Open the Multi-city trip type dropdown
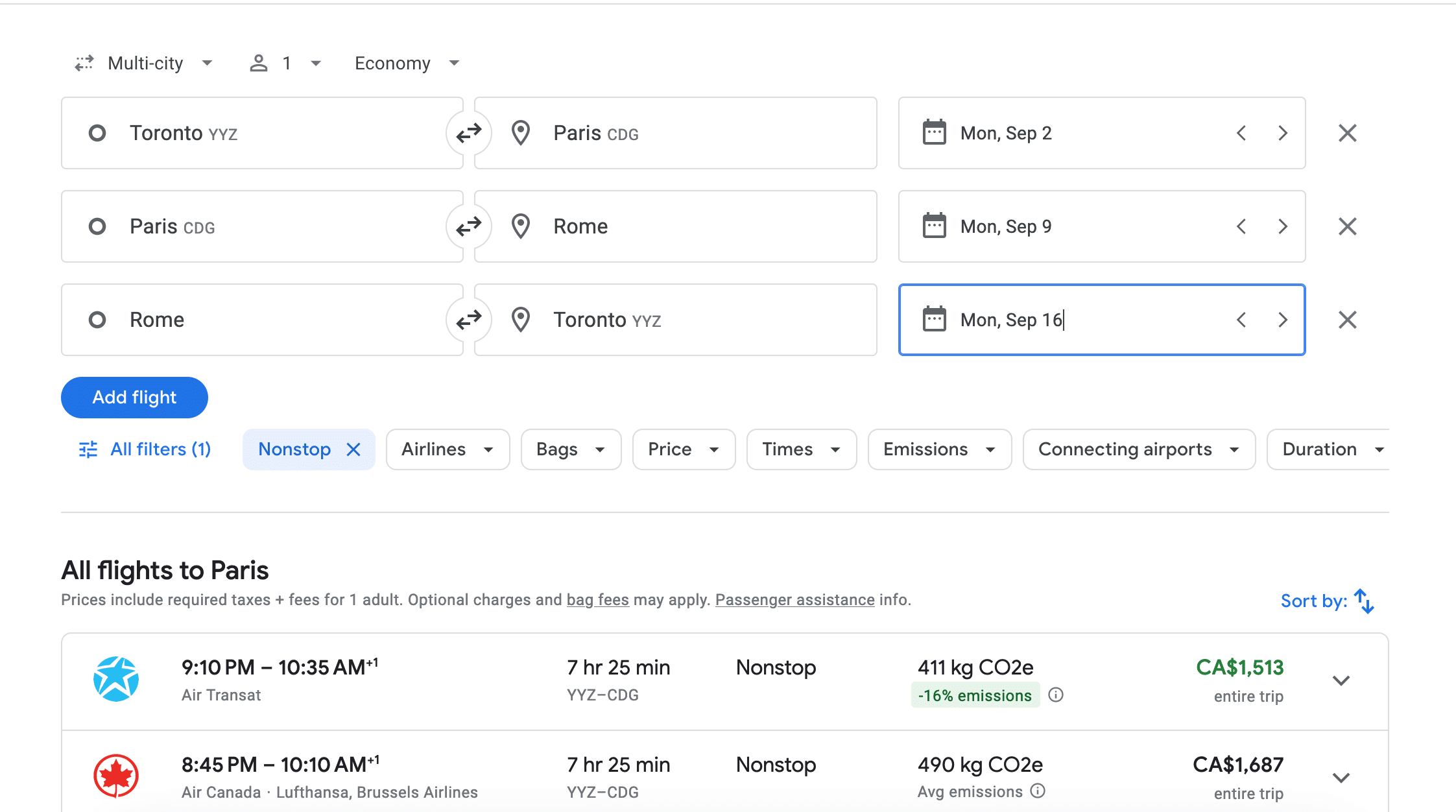Image resolution: width=1456 pixels, height=812 pixels. (145, 63)
